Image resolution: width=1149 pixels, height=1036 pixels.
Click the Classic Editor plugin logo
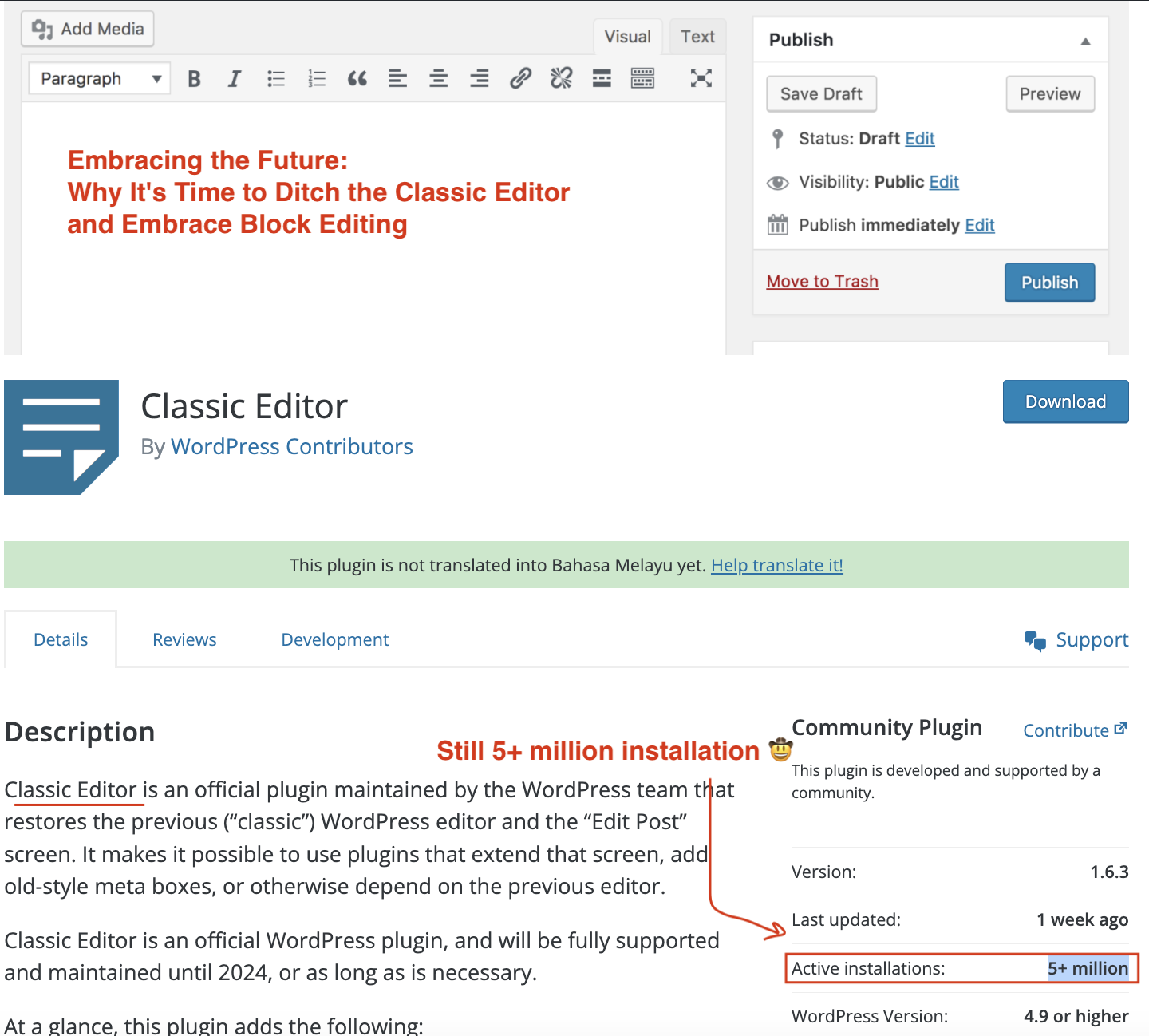coord(61,437)
